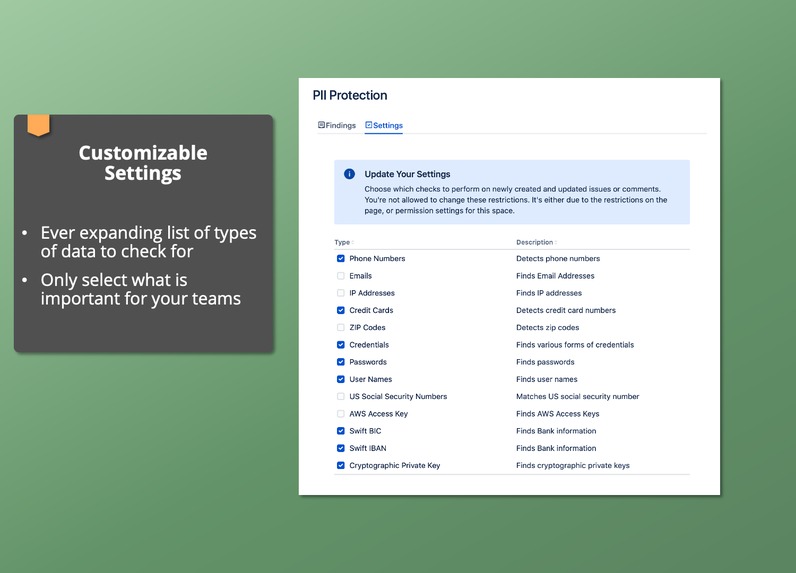Uncheck the Phone Numbers checkbox
The image size is (796, 573).
(x=341, y=258)
